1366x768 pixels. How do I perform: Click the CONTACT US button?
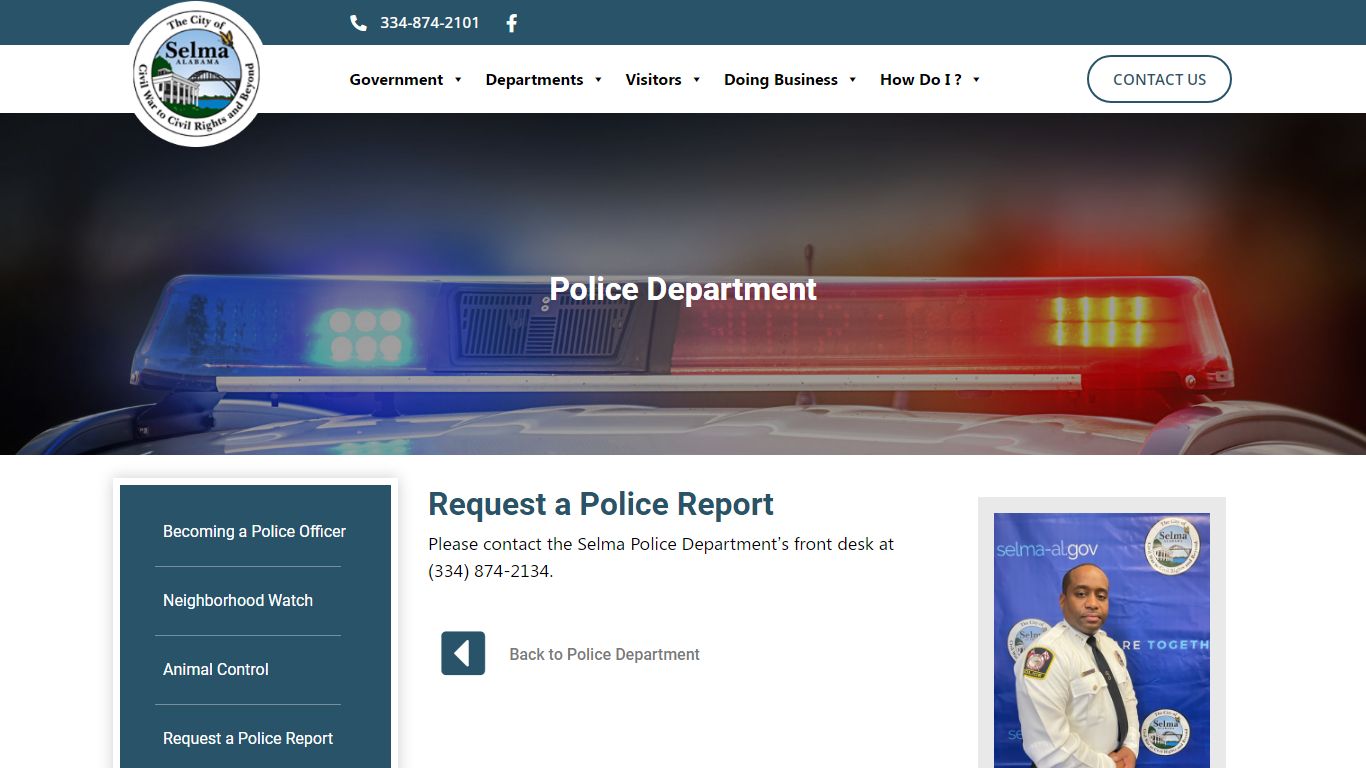click(1159, 79)
